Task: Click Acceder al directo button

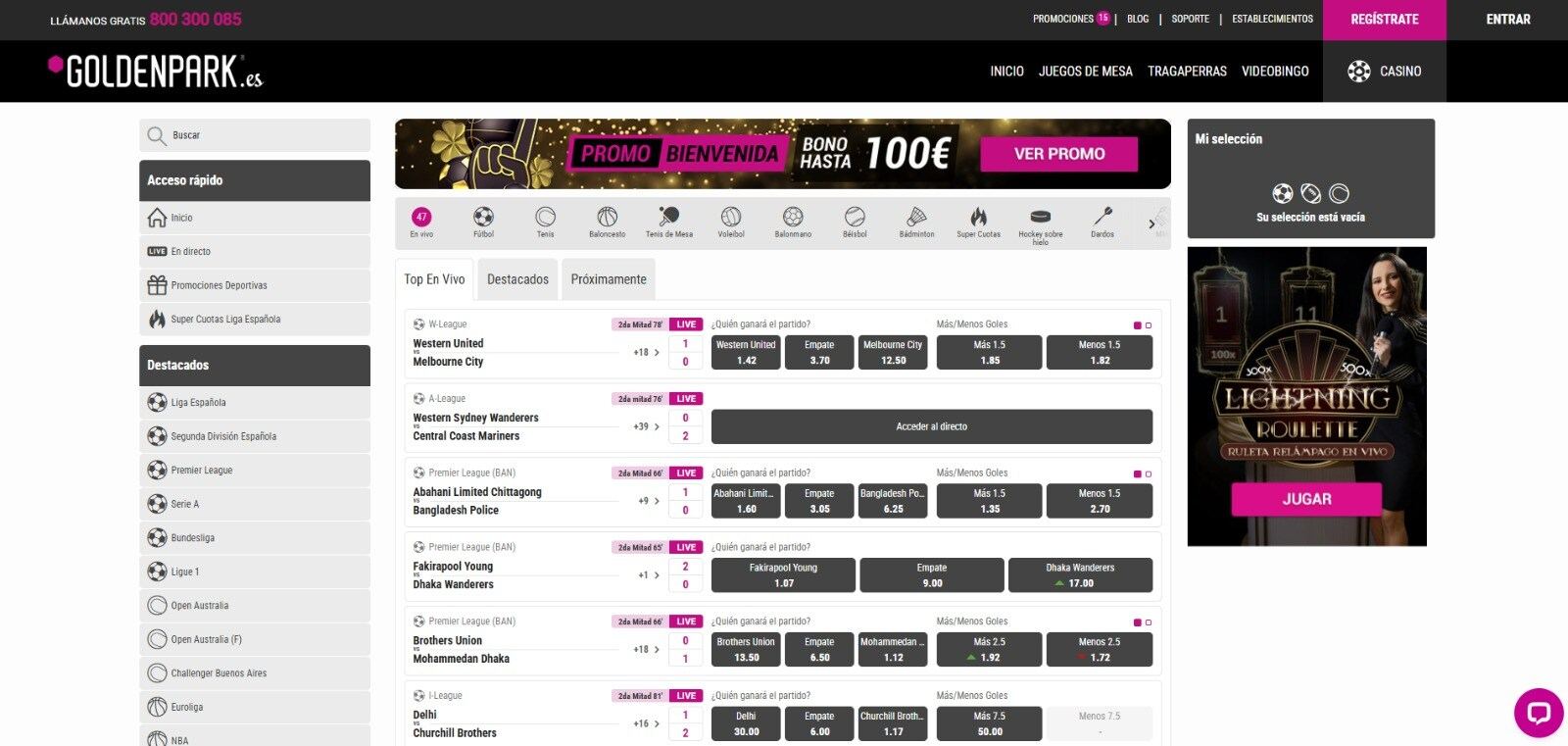Action: coord(931,426)
